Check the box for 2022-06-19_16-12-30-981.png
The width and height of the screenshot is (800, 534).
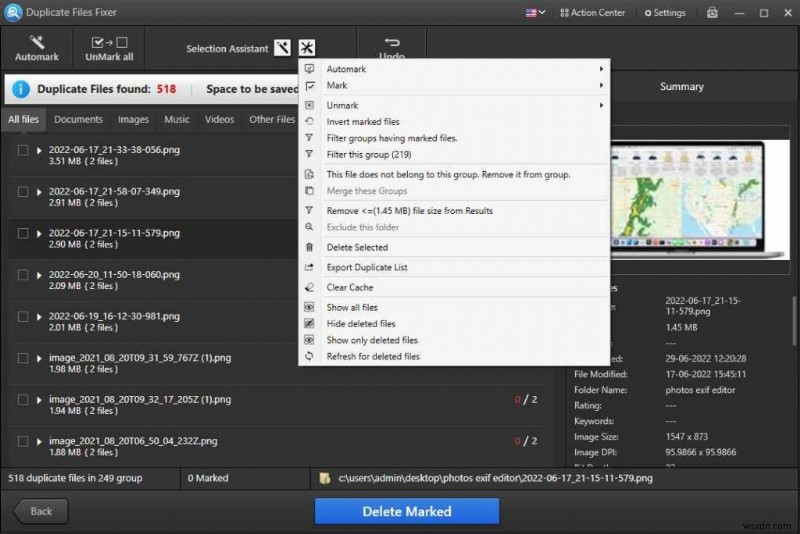point(23,317)
